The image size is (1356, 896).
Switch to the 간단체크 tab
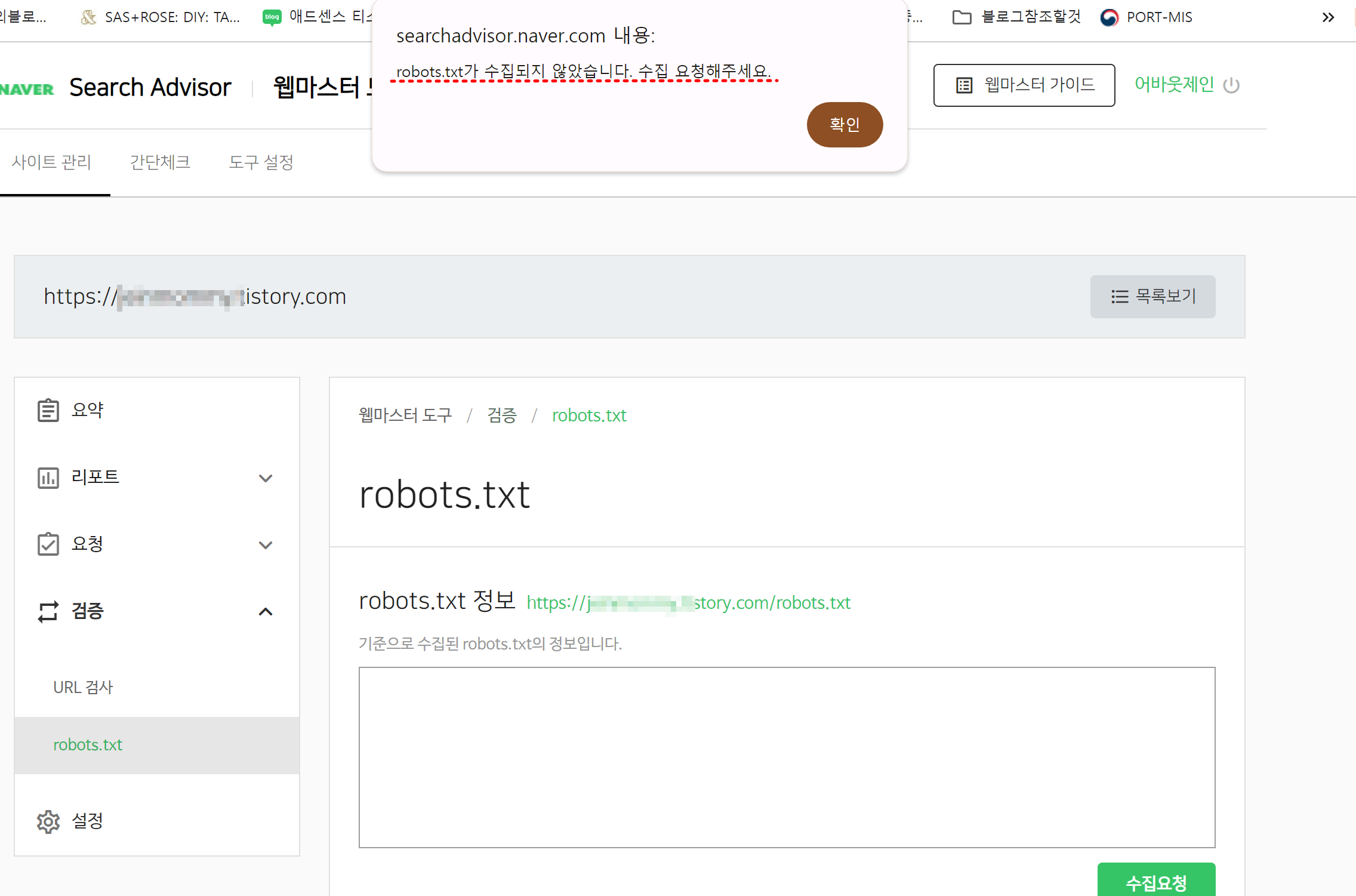(160, 162)
